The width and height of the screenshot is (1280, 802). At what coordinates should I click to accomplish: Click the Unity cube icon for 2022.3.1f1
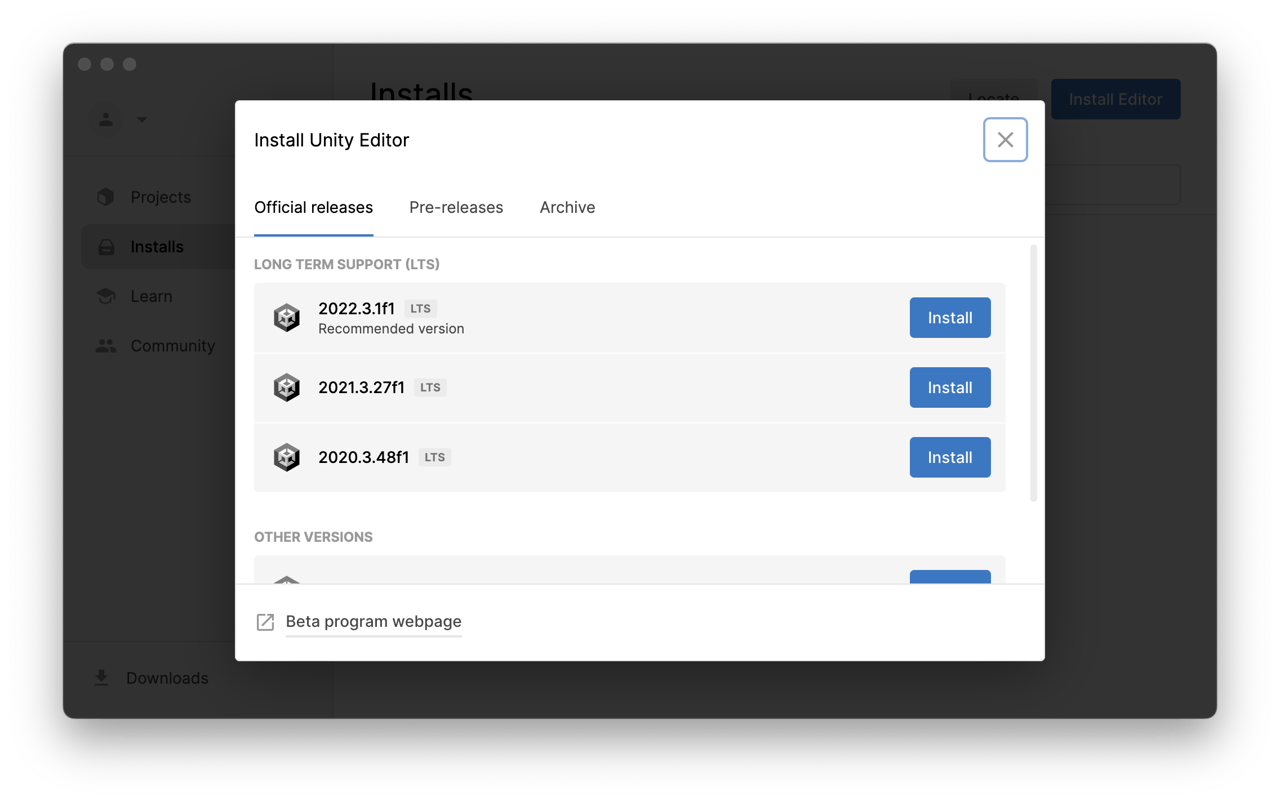point(287,318)
